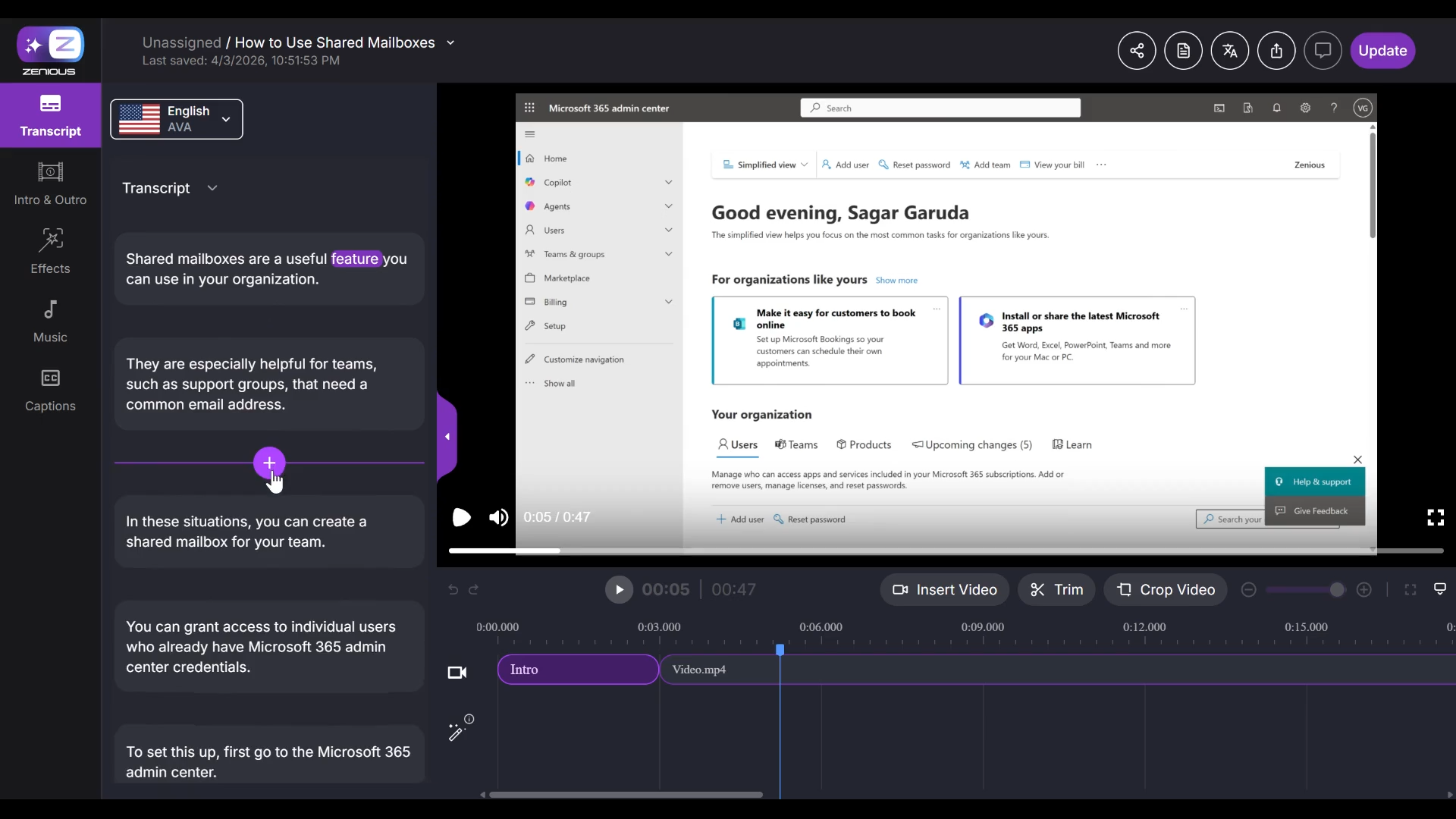
Task: Open the Music panel
Action: pos(50,321)
